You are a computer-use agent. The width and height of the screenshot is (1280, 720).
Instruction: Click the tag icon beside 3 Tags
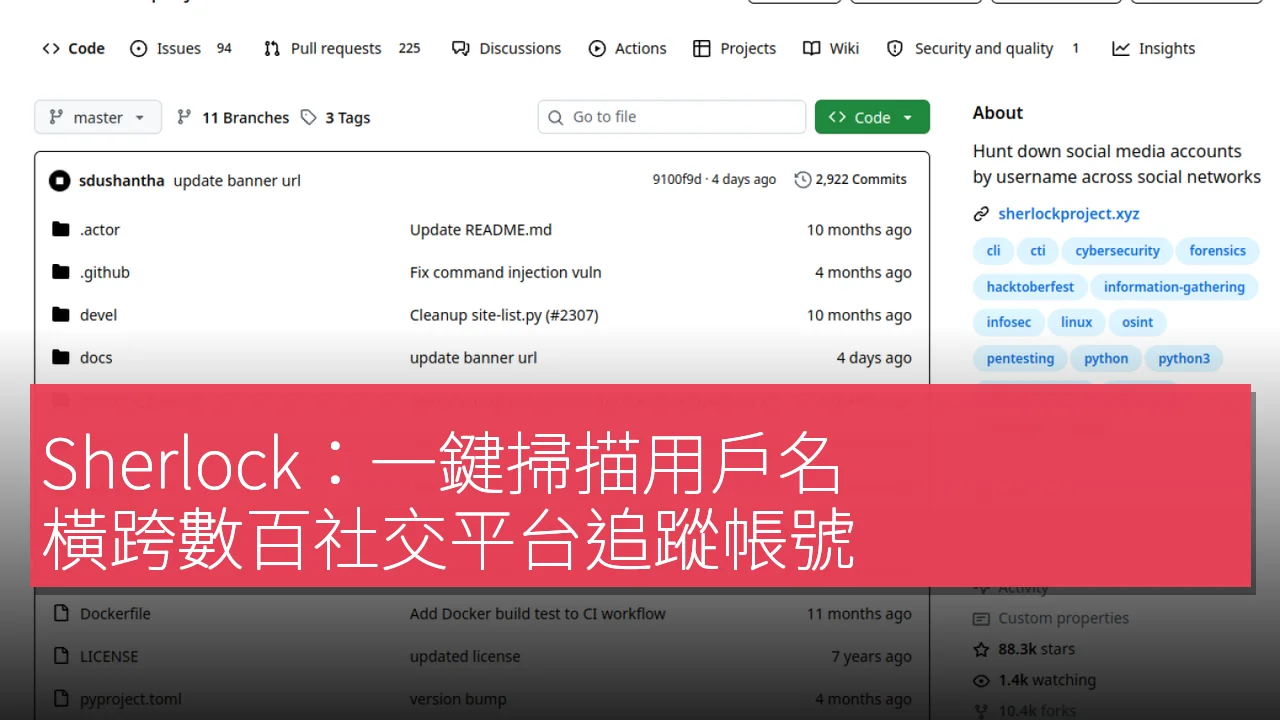click(x=309, y=117)
